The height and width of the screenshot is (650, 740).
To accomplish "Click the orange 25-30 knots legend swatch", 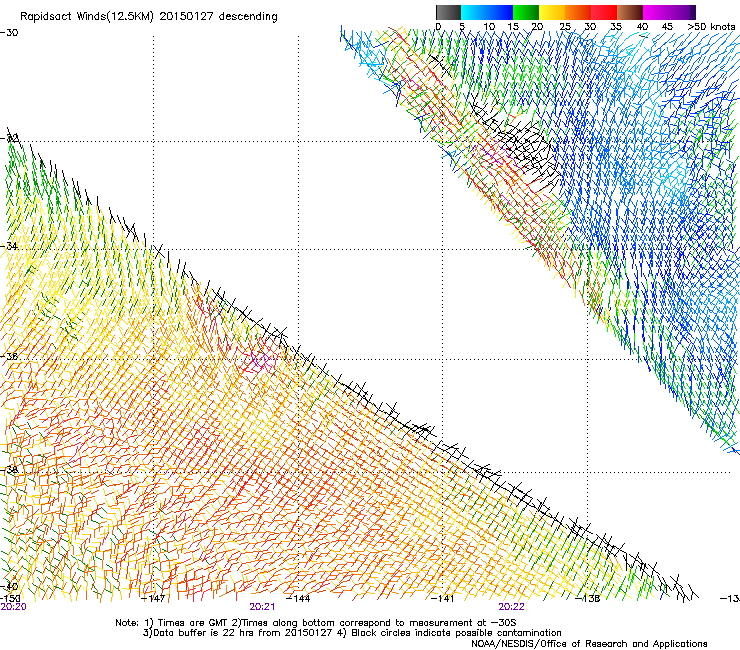I will [x=578, y=12].
